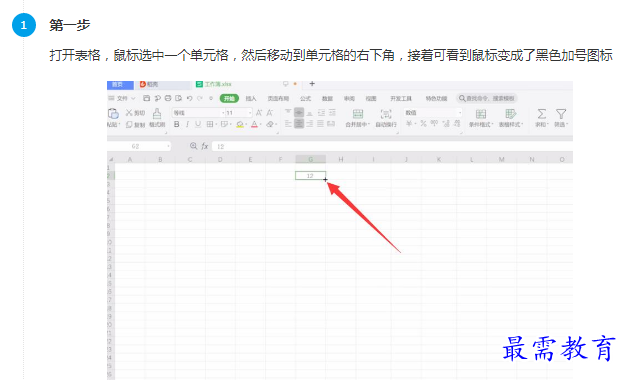The image size is (624, 380).
Task: Open the 首页 home document tab
Action: click(120, 85)
